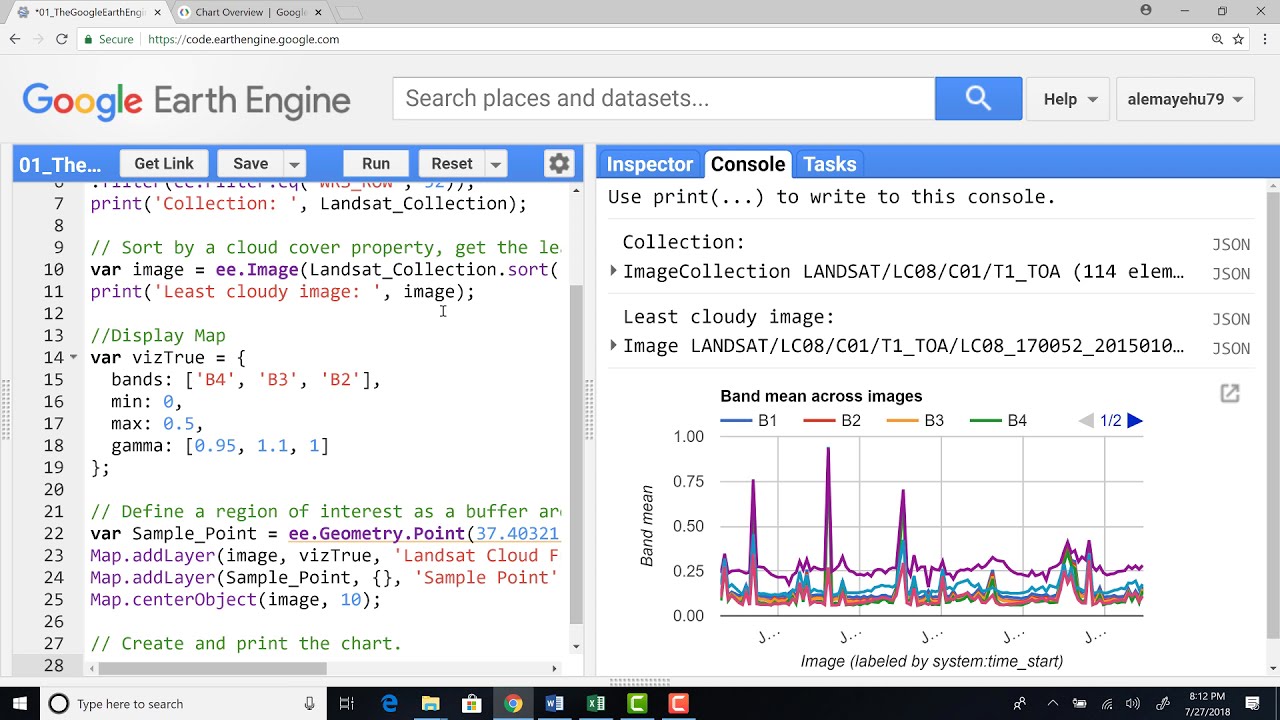Open a new browser tab
The height and width of the screenshot is (720, 1280).
348,12
